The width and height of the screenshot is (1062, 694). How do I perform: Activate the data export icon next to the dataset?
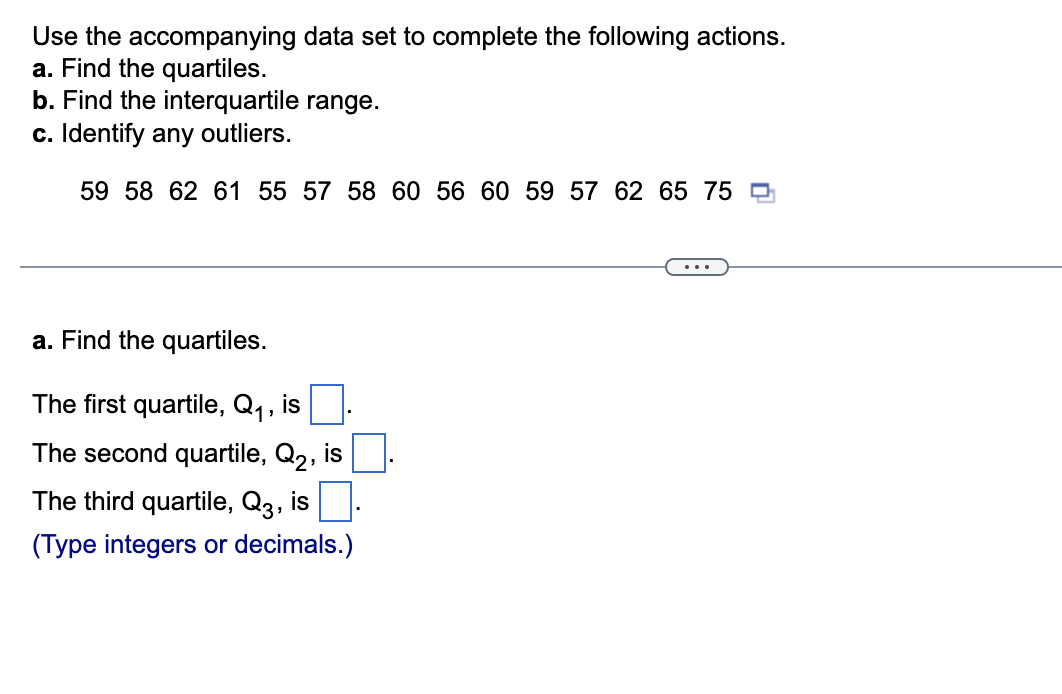[x=762, y=194]
